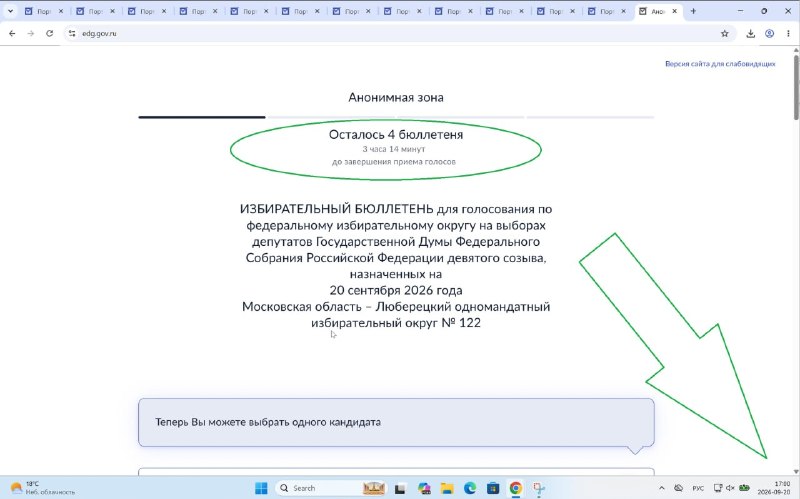Viewport: 800px width, 499px height.
Task: Reload the edg.gov.ru page
Action: 49,33
